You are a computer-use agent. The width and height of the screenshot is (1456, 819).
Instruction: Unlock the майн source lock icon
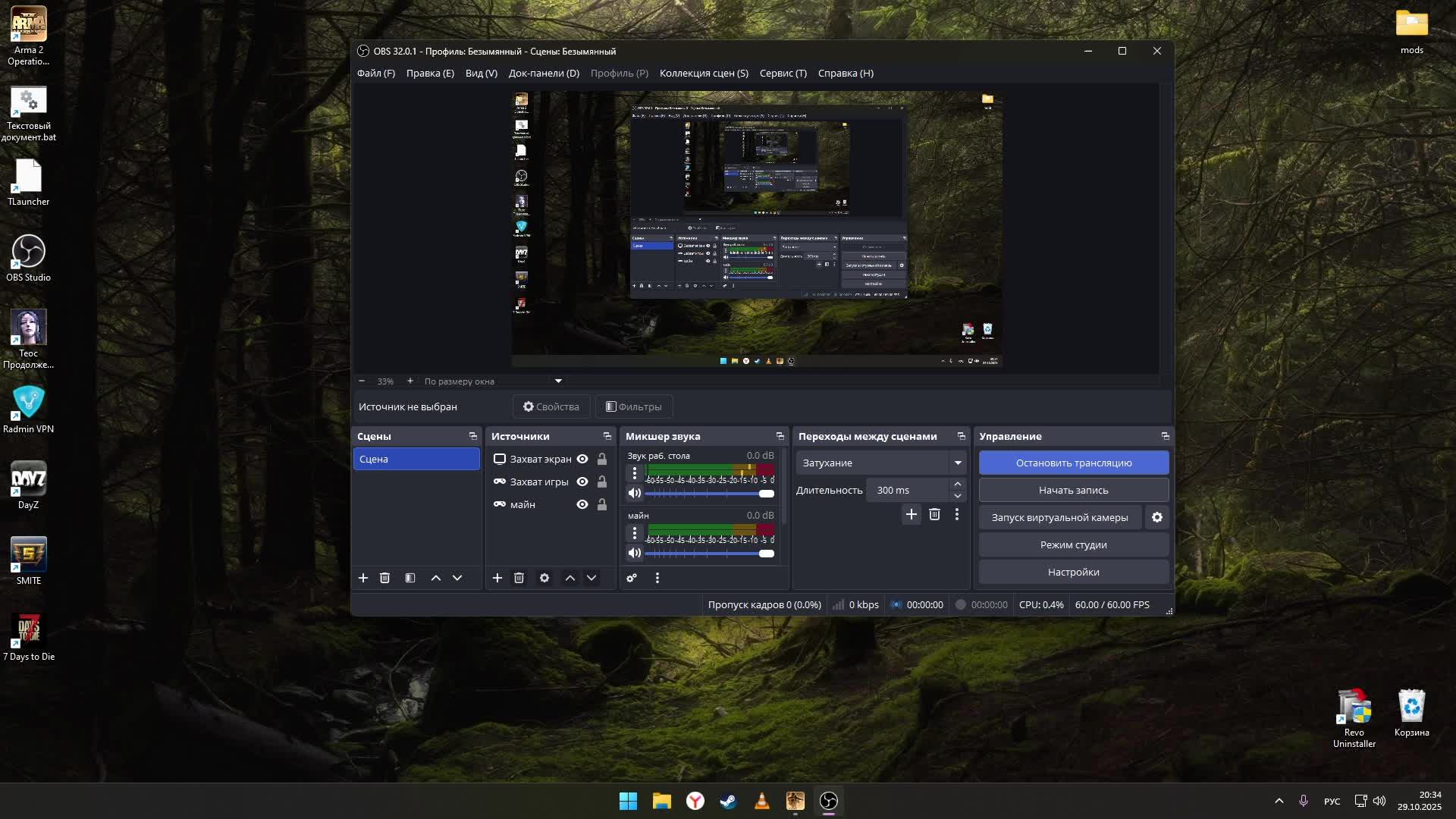602,504
